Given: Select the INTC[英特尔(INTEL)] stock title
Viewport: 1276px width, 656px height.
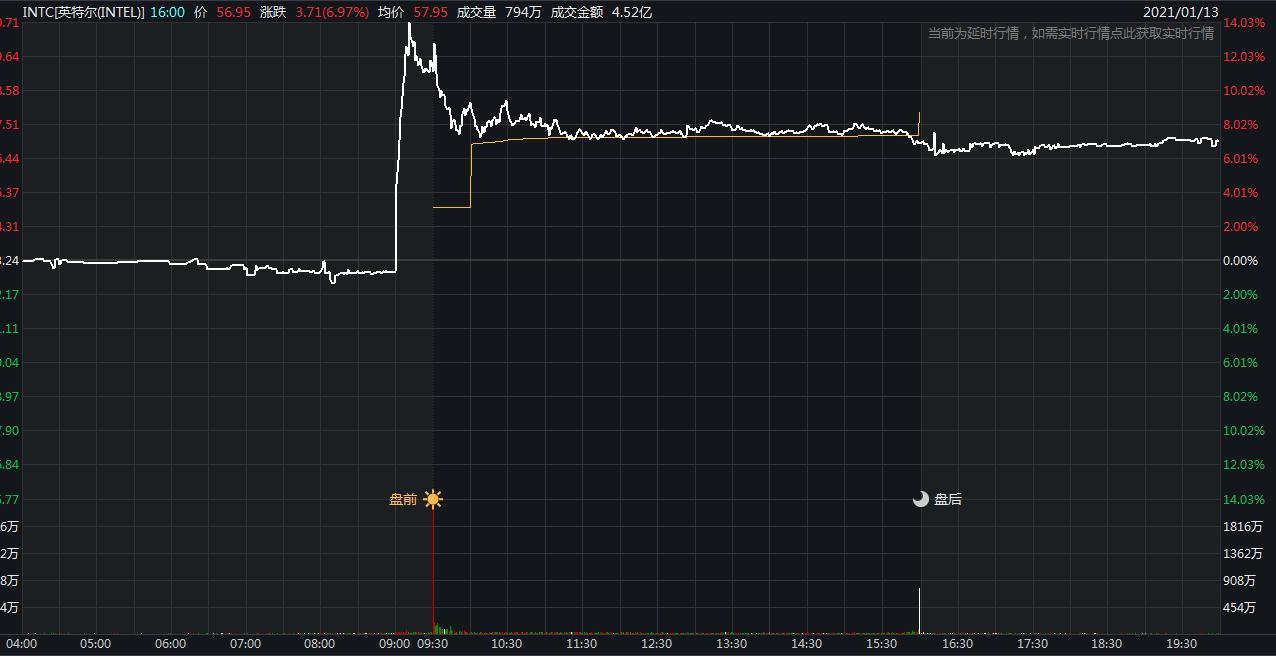Looking at the screenshot, I should click(x=83, y=12).
